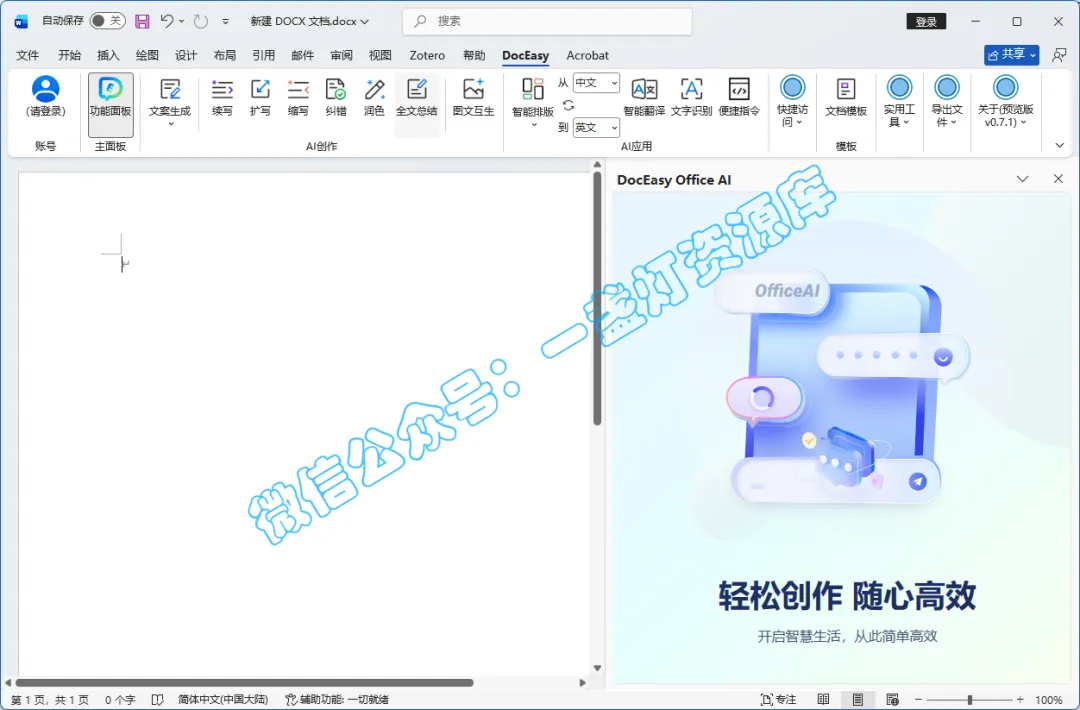This screenshot has width=1080, height=710.
Task: Open the 便捷指令 quick commands tool
Action: click(738, 97)
